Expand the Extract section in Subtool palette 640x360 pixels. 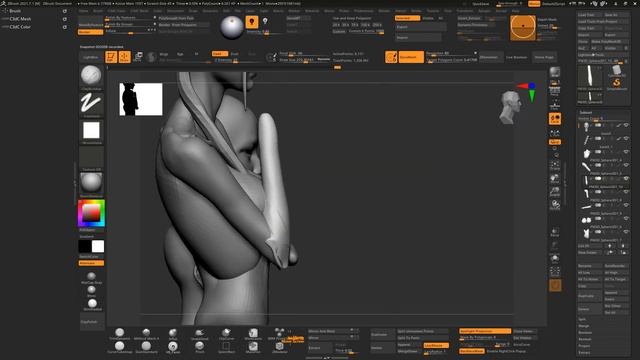tap(584, 352)
